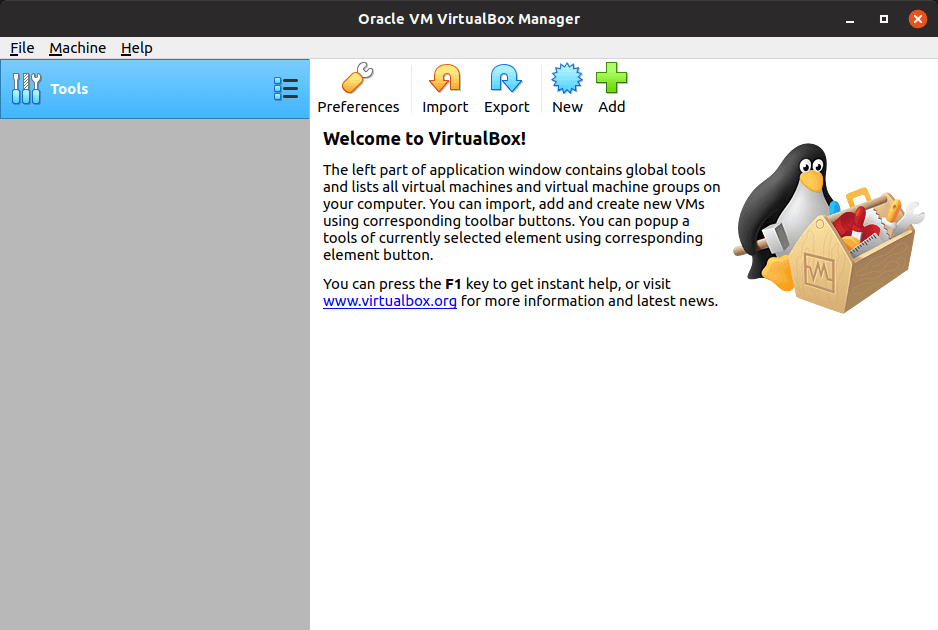Open the Help menu
Viewport: 938px width, 630px height.
pos(136,48)
